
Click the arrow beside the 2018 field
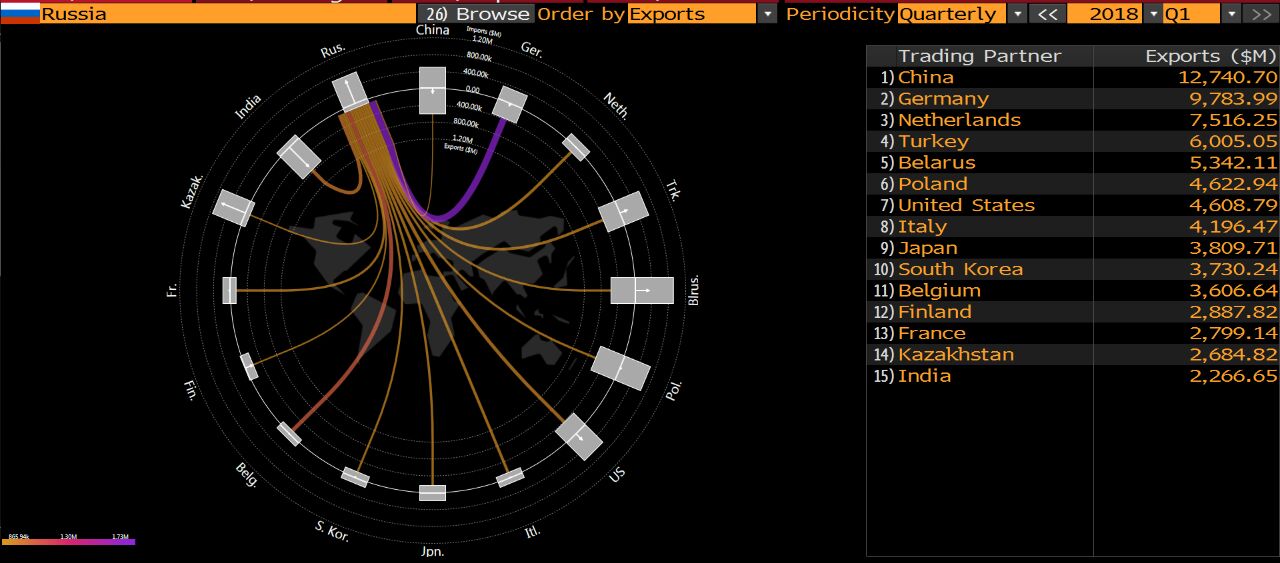tap(1153, 13)
